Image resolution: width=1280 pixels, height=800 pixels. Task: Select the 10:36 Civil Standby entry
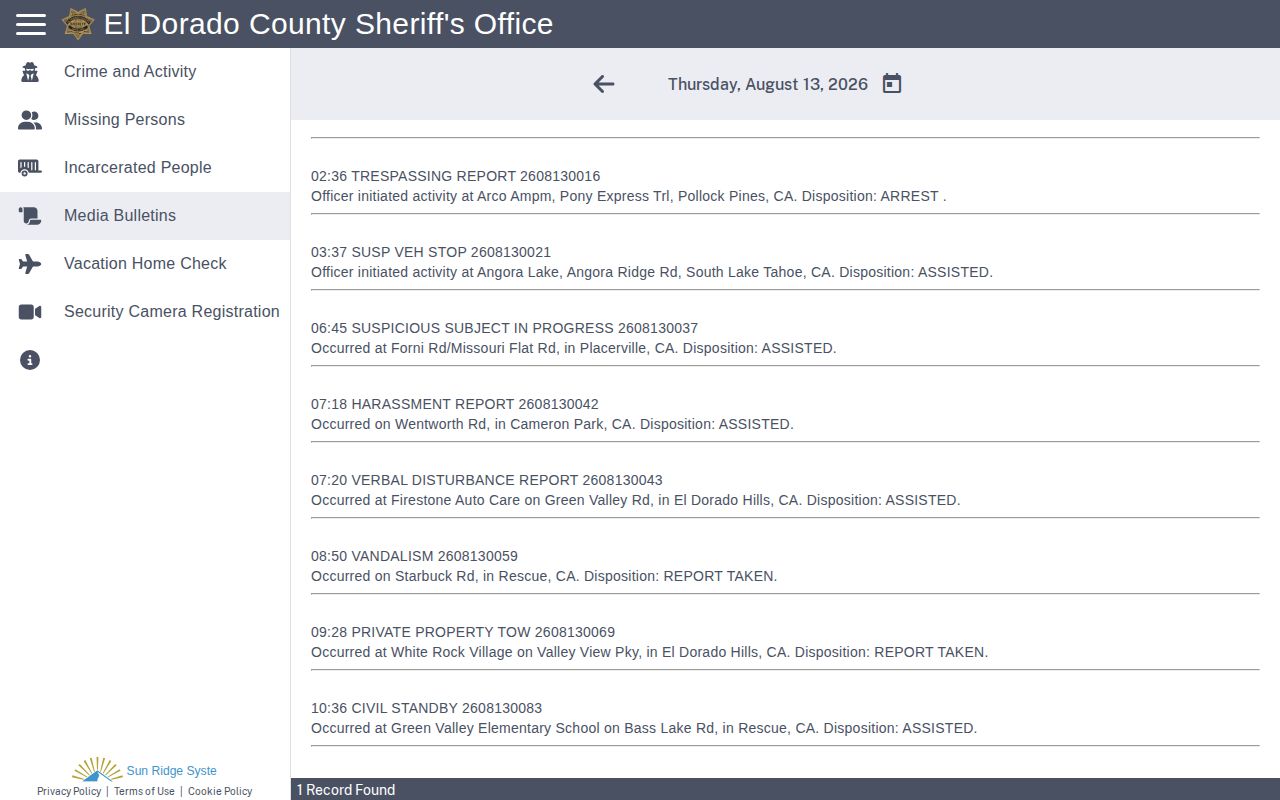(x=427, y=708)
